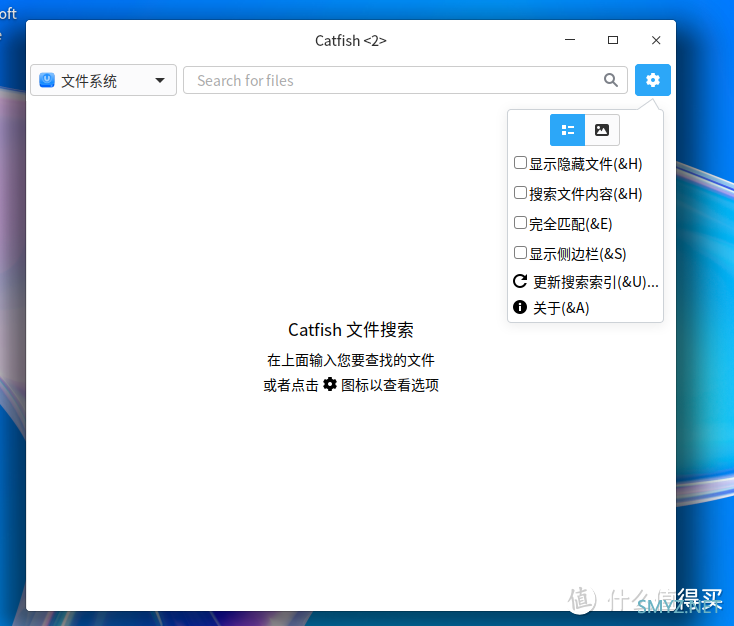The width and height of the screenshot is (734, 626).
Task: Switch to list view mode
Action: click(x=567, y=130)
